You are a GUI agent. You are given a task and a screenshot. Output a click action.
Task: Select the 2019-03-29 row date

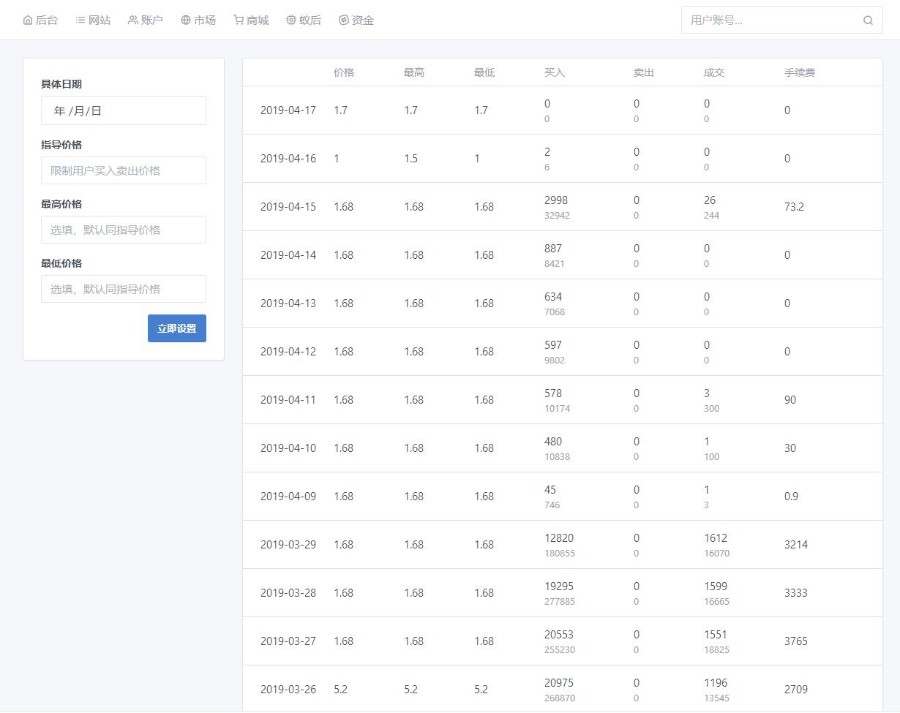click(x=288, y=545)
